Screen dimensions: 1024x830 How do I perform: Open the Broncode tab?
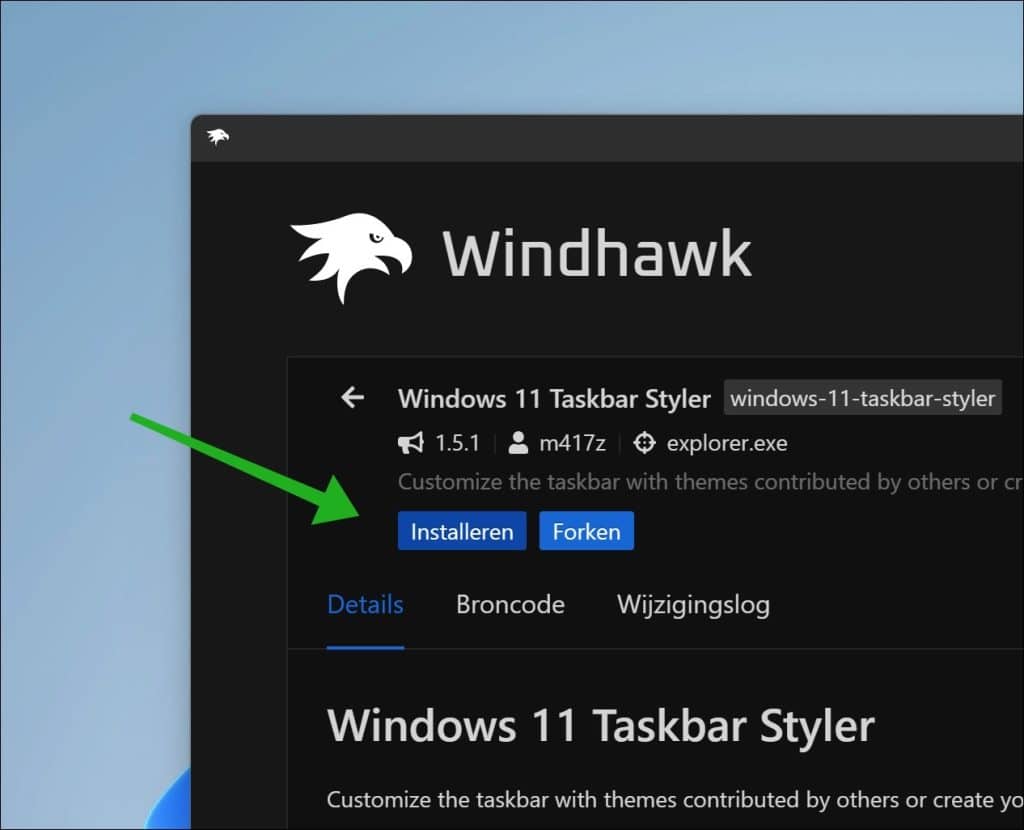tap(510, 605)
